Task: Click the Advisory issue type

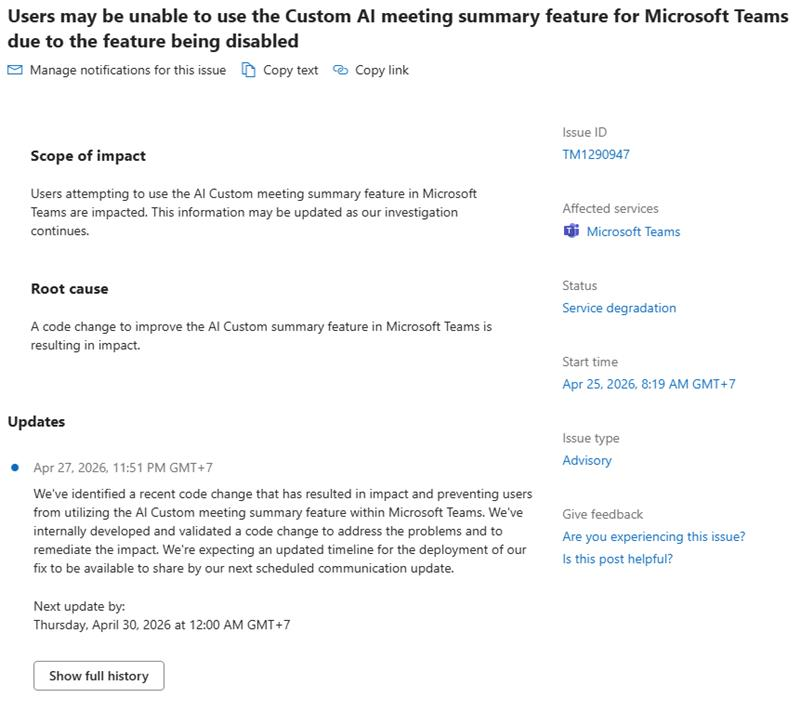Action: tap(587, 461)
